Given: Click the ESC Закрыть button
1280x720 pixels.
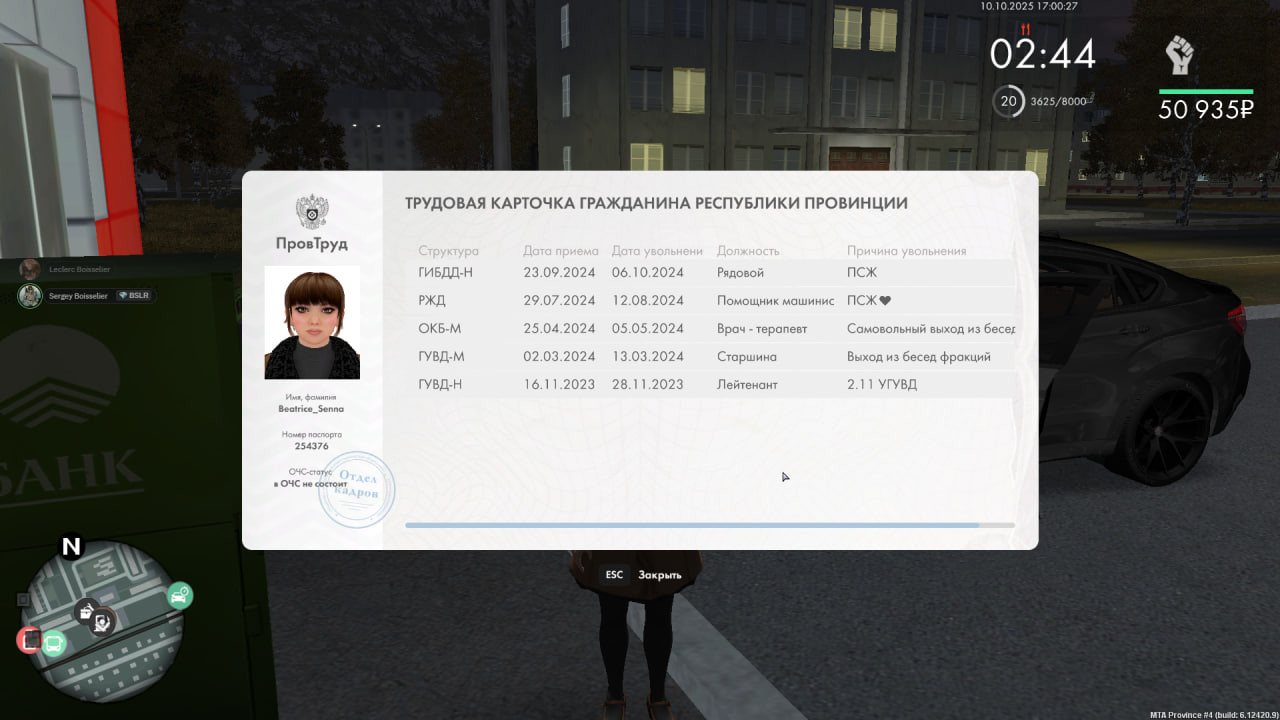Looking at the screenshot, I should (x=643, y=575).
